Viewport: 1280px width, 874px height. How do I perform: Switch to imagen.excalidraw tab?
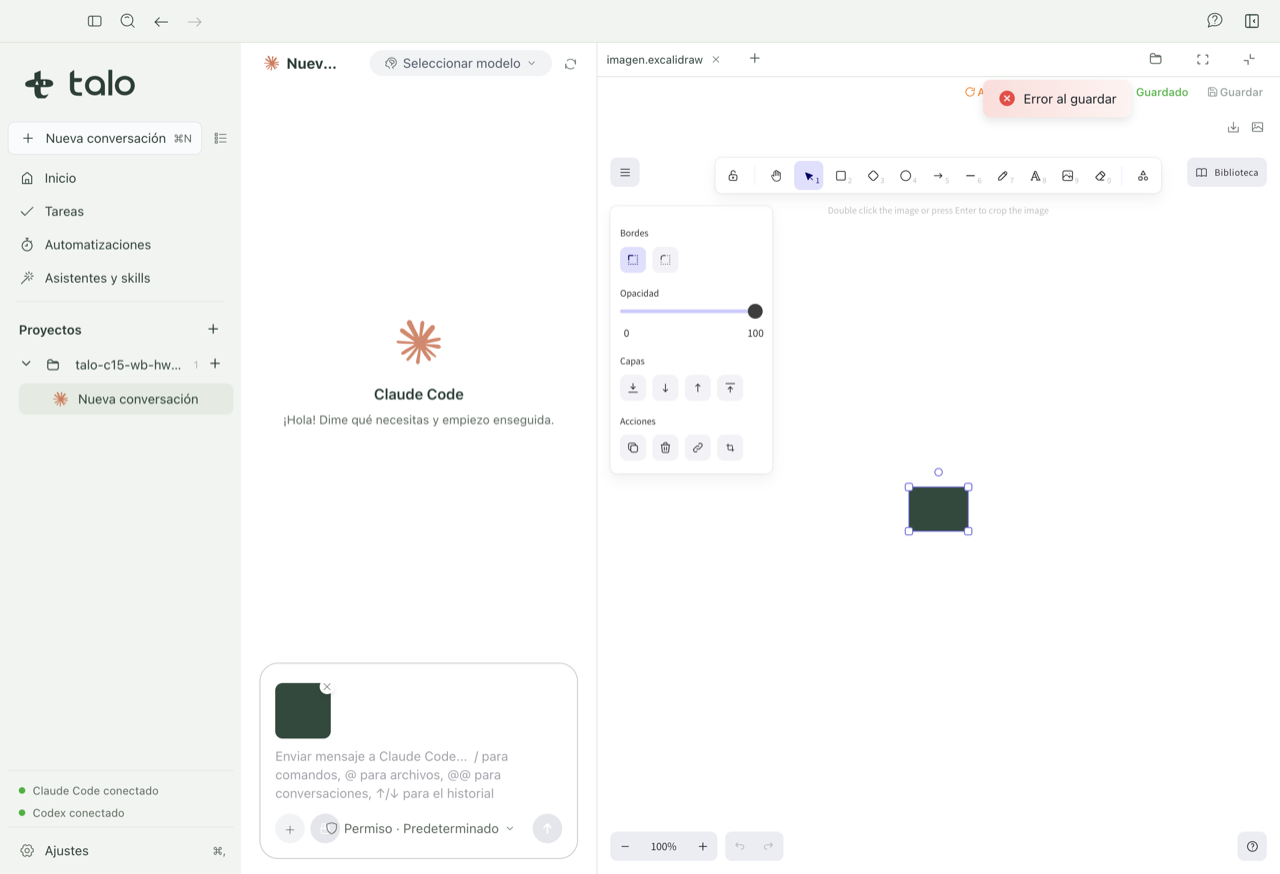tap(654, 59)
